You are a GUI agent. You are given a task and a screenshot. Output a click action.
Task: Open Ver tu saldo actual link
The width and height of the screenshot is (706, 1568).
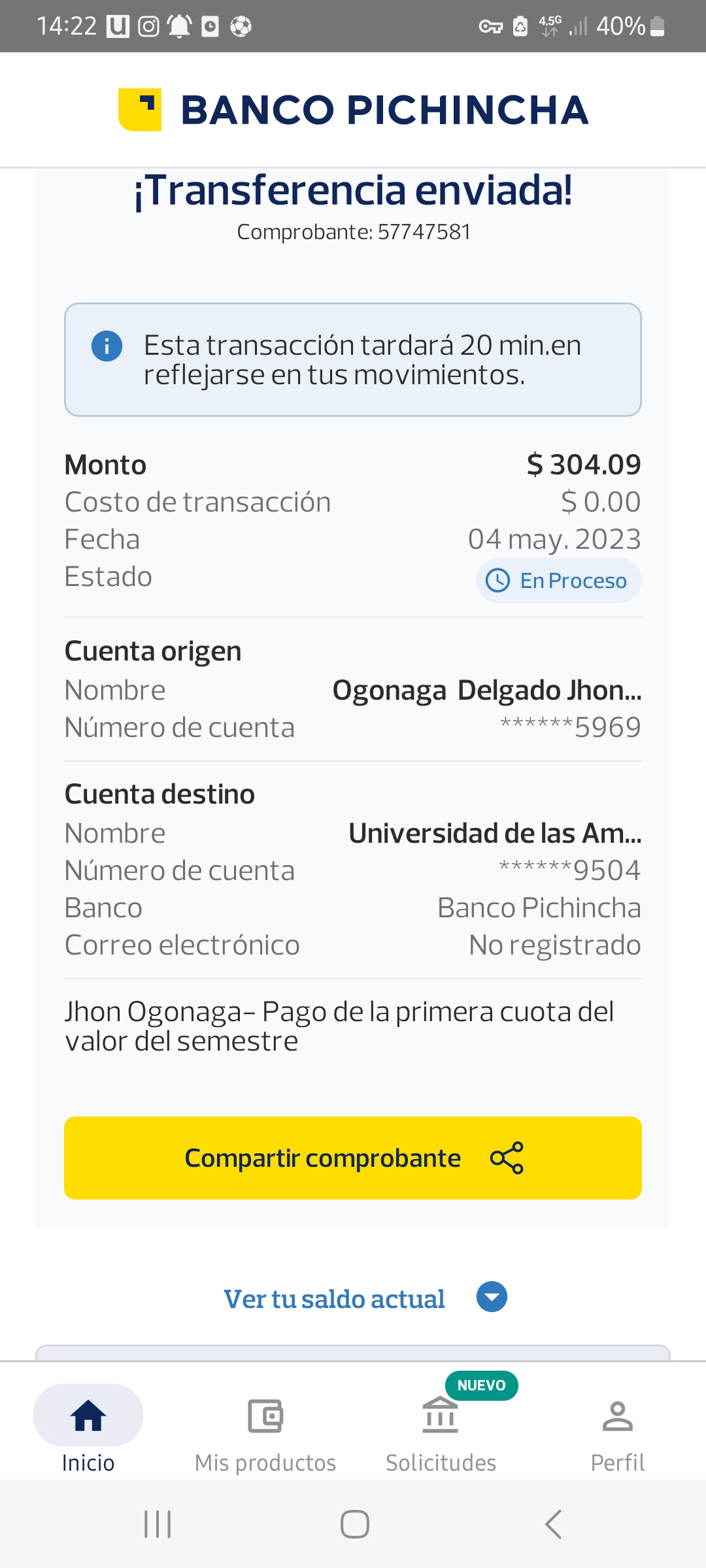[334, 1299]
